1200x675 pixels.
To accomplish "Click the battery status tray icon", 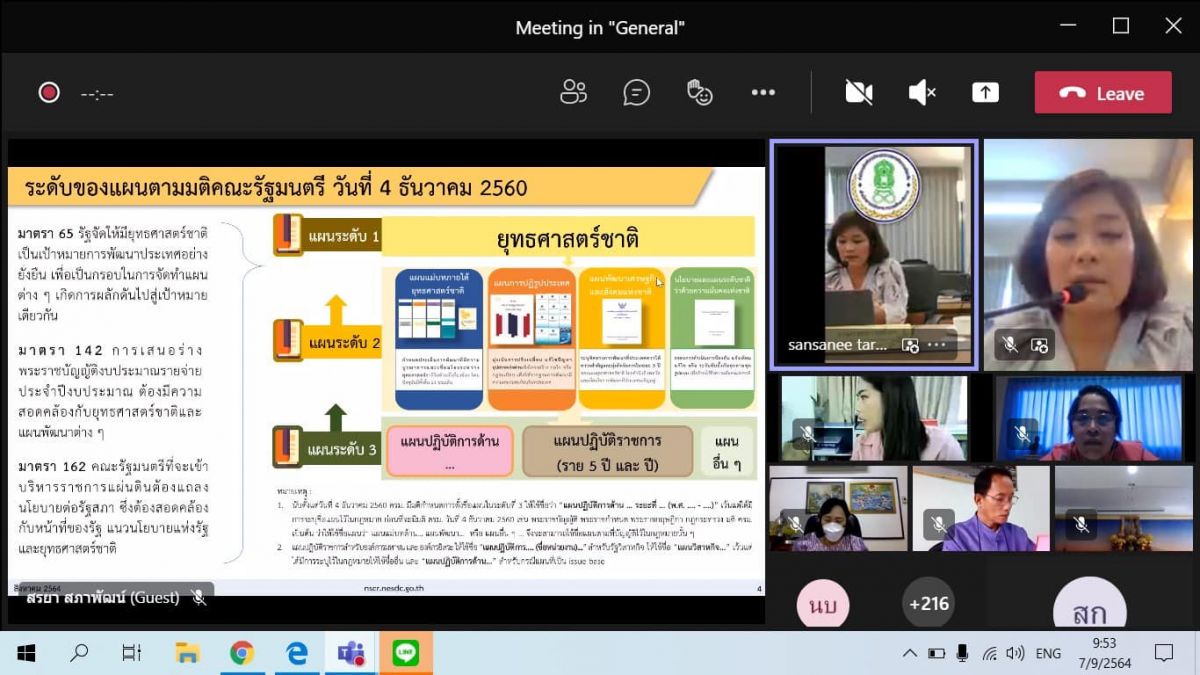I will tap(936, 653).
